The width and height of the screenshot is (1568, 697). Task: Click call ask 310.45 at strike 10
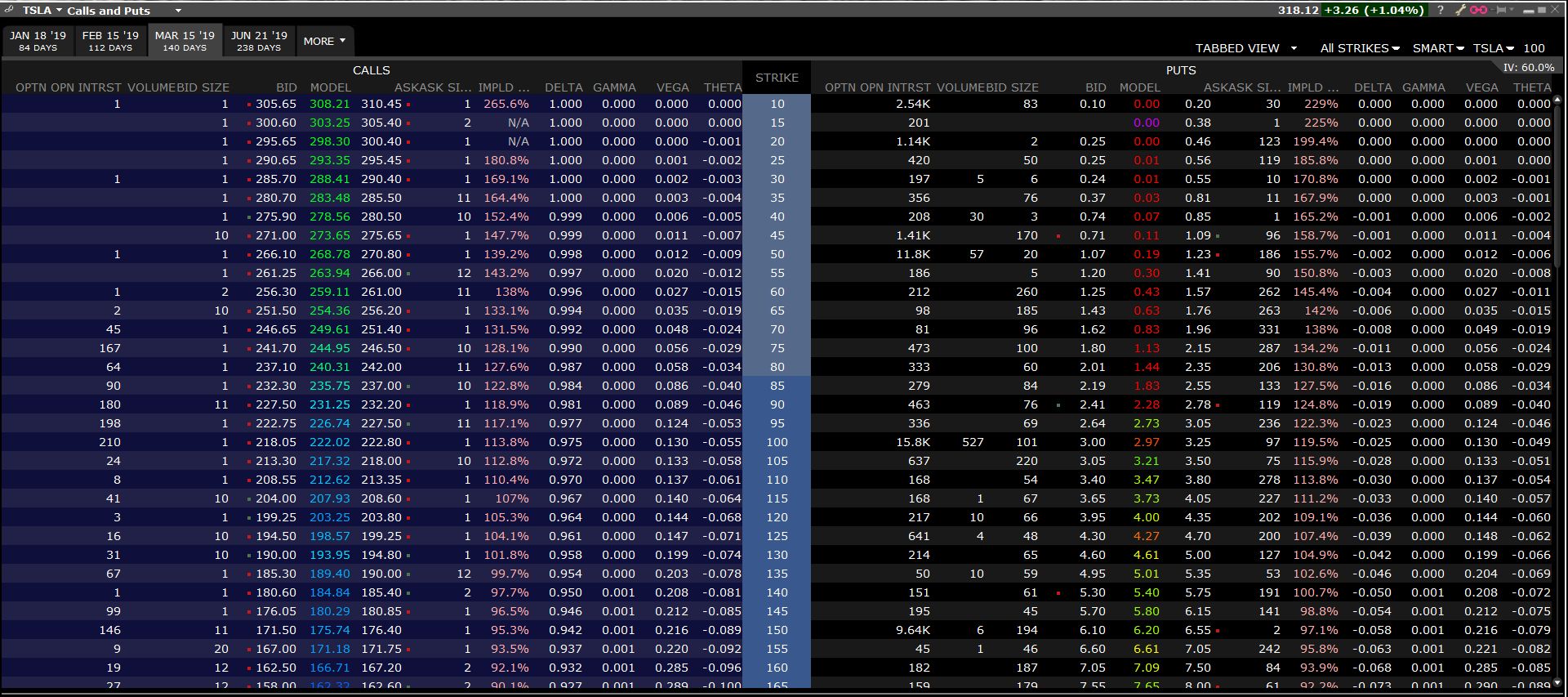pyautogui.click(x=381, y=104)
